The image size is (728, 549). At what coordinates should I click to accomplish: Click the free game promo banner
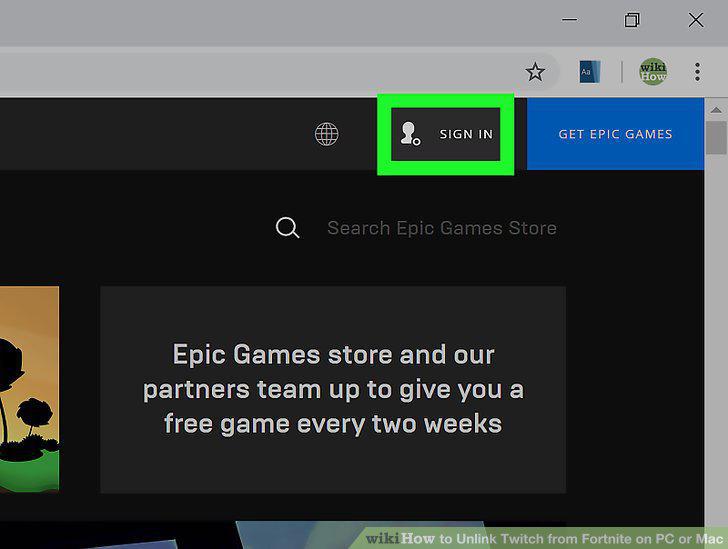333,390
